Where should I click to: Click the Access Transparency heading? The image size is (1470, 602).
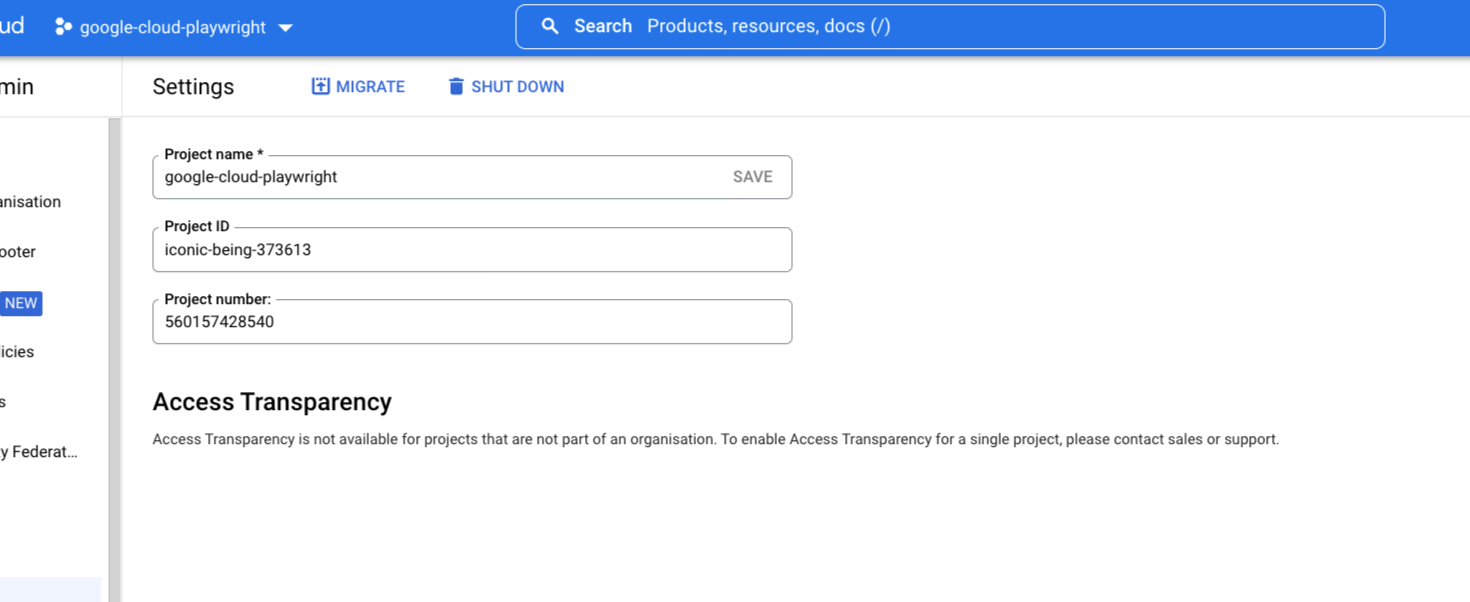pyautogui.click(x=272, y=402)
